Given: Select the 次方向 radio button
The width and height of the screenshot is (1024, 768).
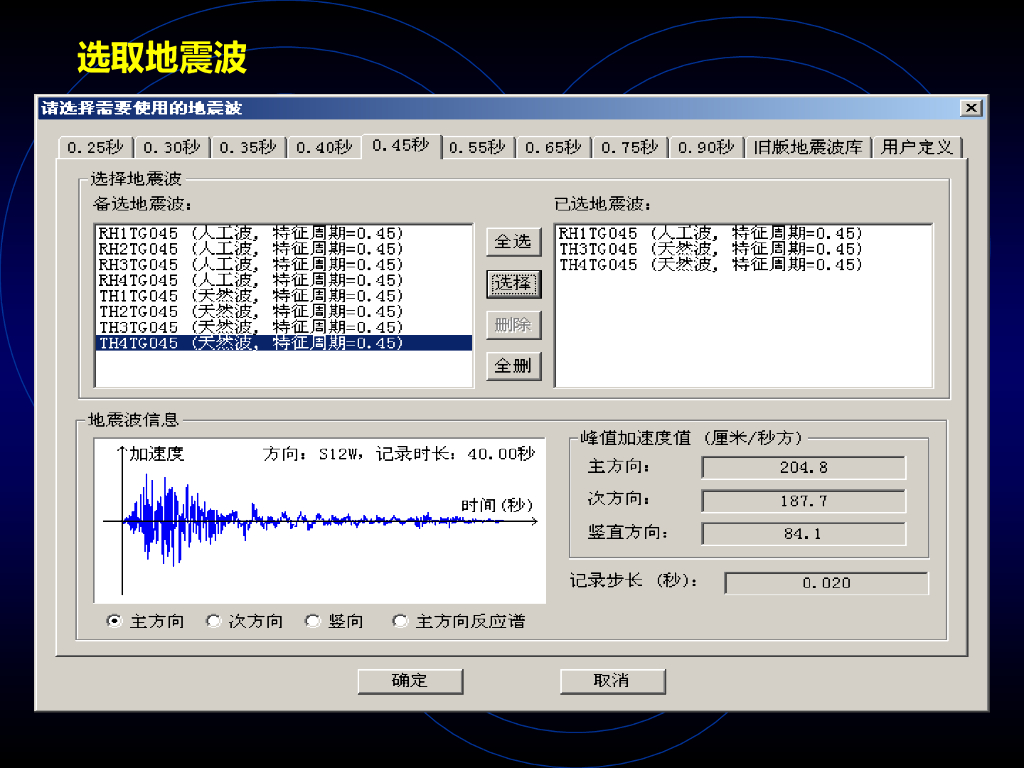Looking at the screenshot, I should coord(213,621).
